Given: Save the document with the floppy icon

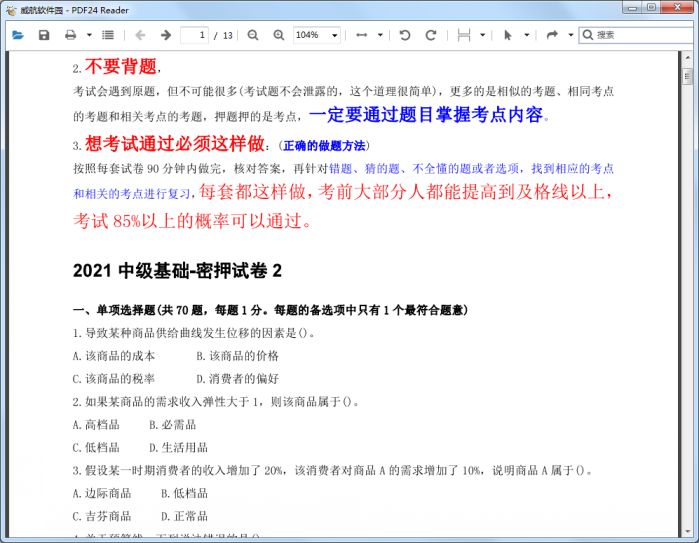Looking at the screenshot, I should point(44,35).
